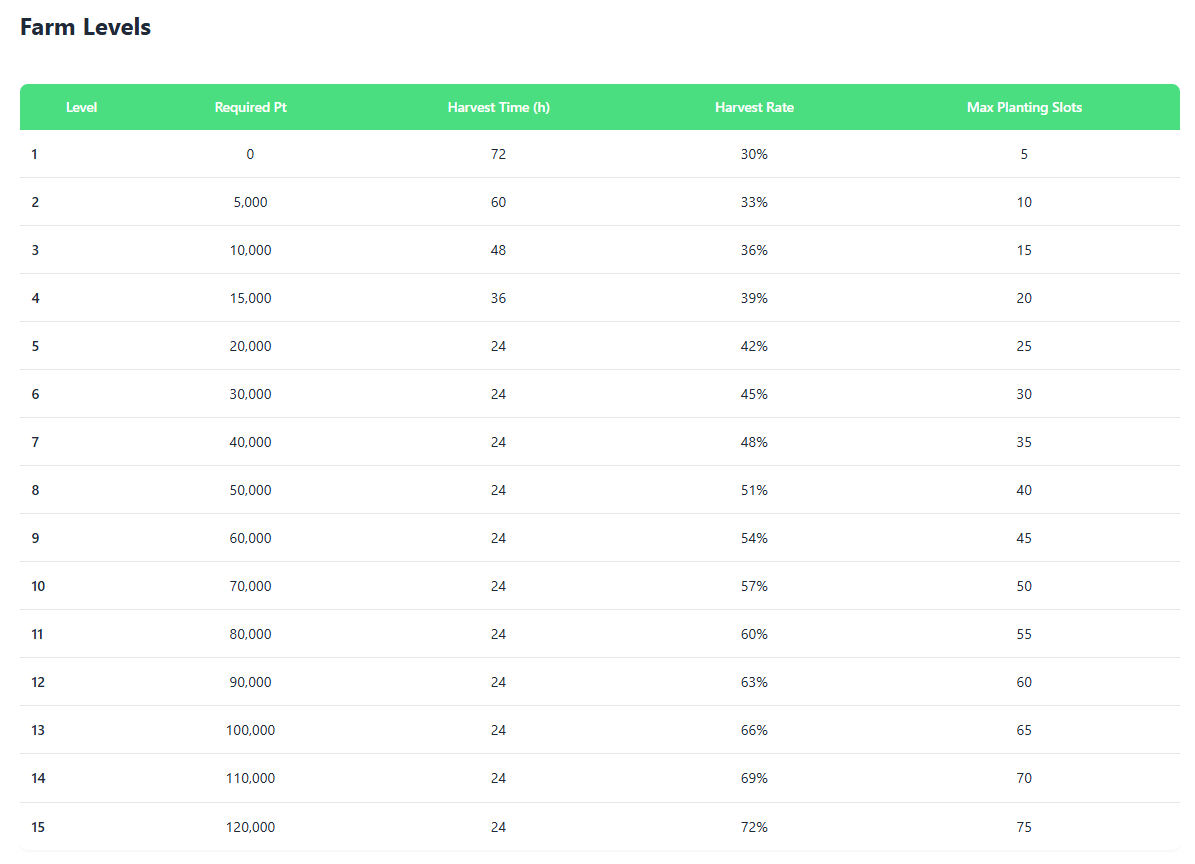Image resolution: width=1195 pixels, height=864 pixels.
Task: Select level number 4 in Level column
Action: tap(35, 298)
